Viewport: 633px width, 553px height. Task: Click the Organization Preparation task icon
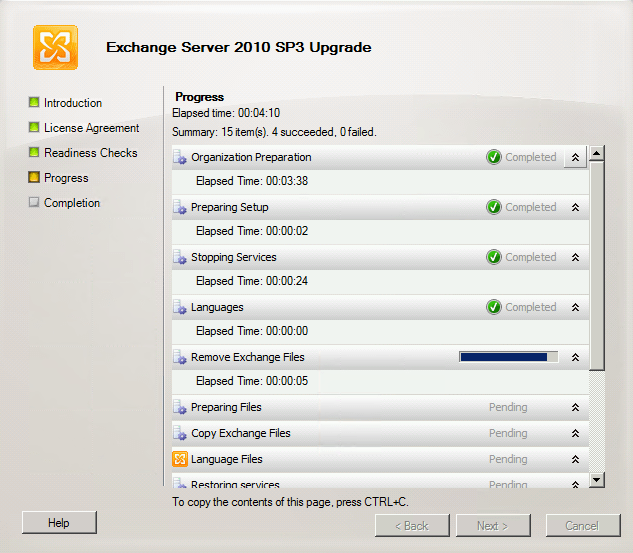(180, 157)
